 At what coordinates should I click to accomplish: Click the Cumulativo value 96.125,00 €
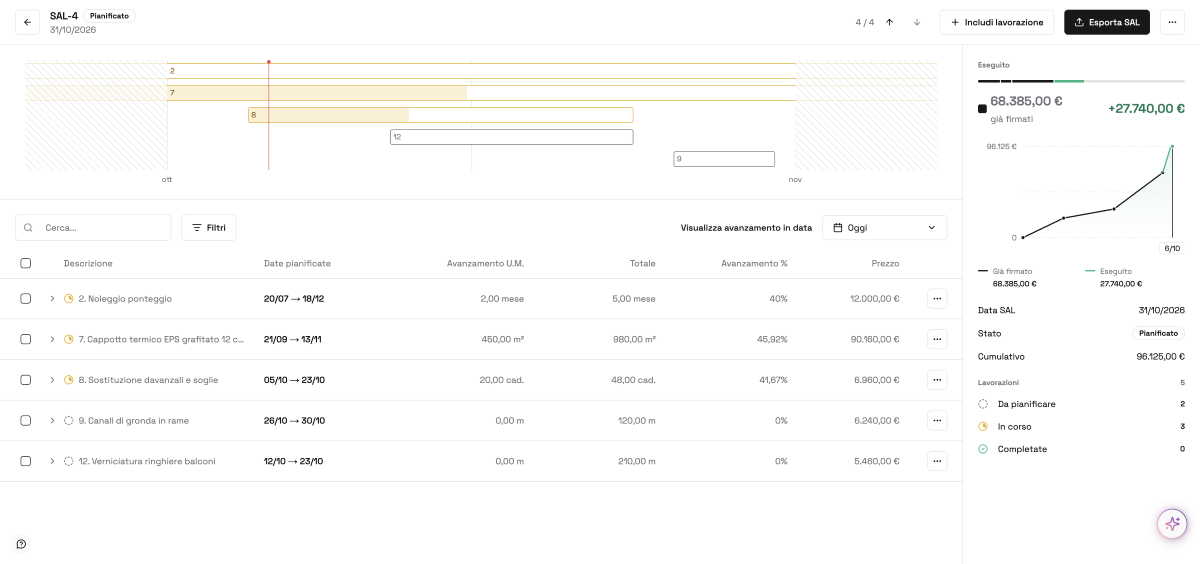[1160, 356]
